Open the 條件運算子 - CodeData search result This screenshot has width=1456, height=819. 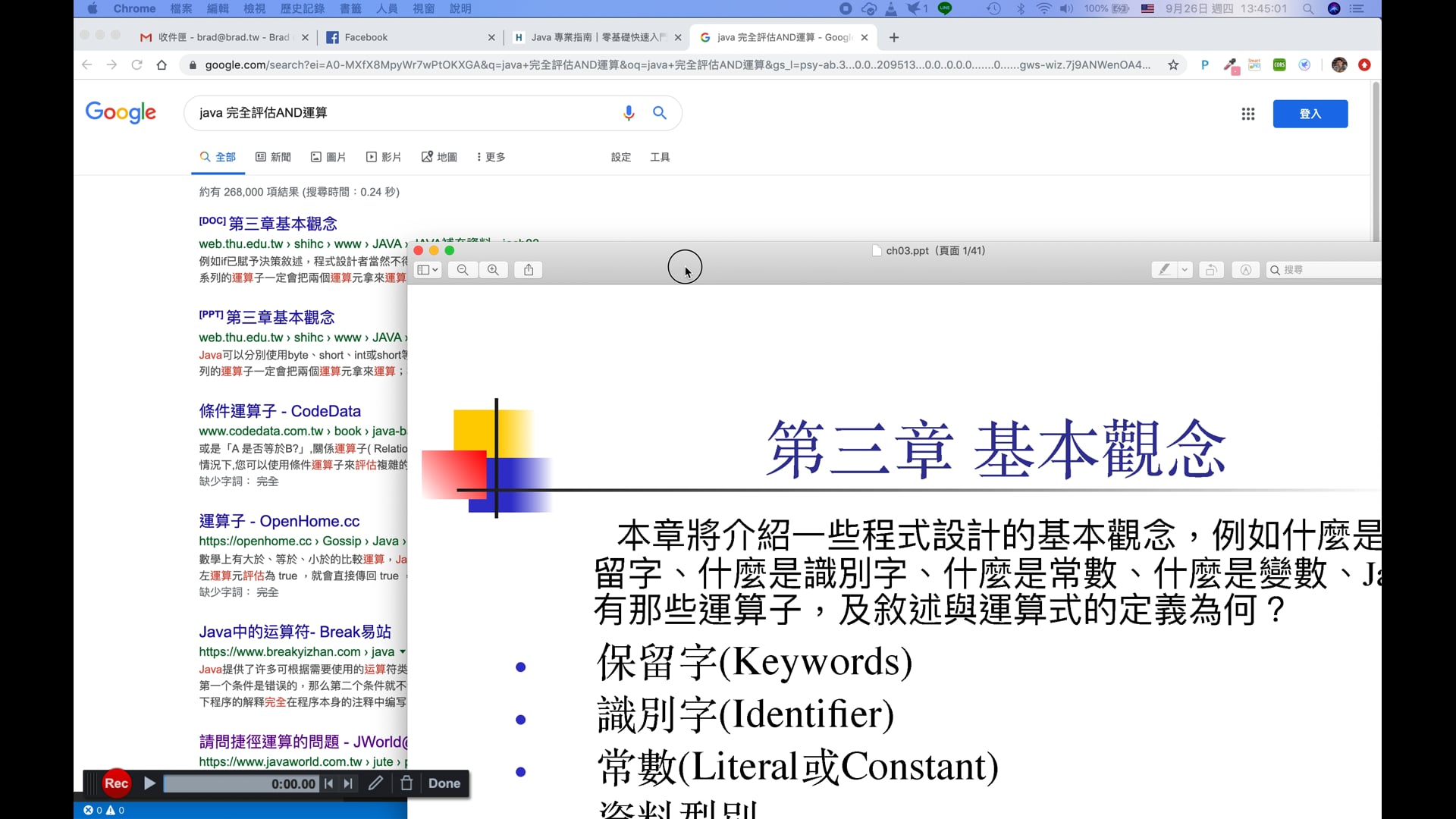click(x=279, y=411)
